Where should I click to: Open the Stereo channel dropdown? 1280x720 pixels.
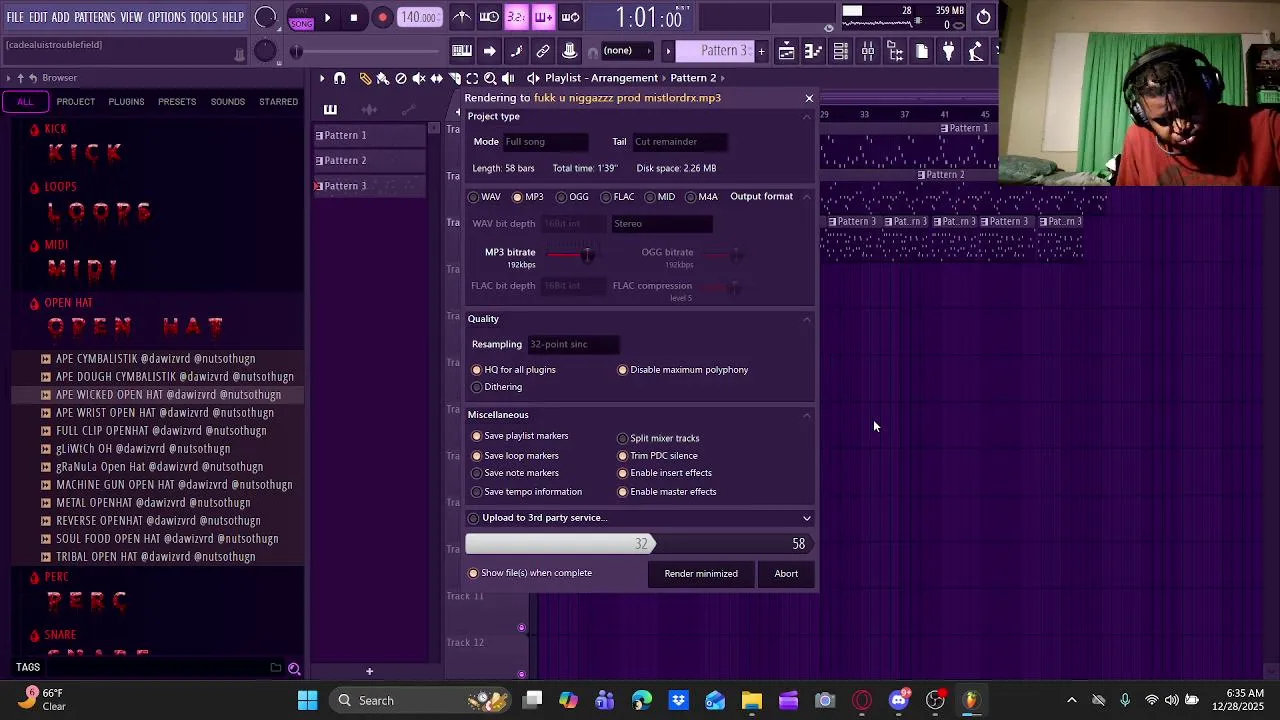(x=662, y=224)
